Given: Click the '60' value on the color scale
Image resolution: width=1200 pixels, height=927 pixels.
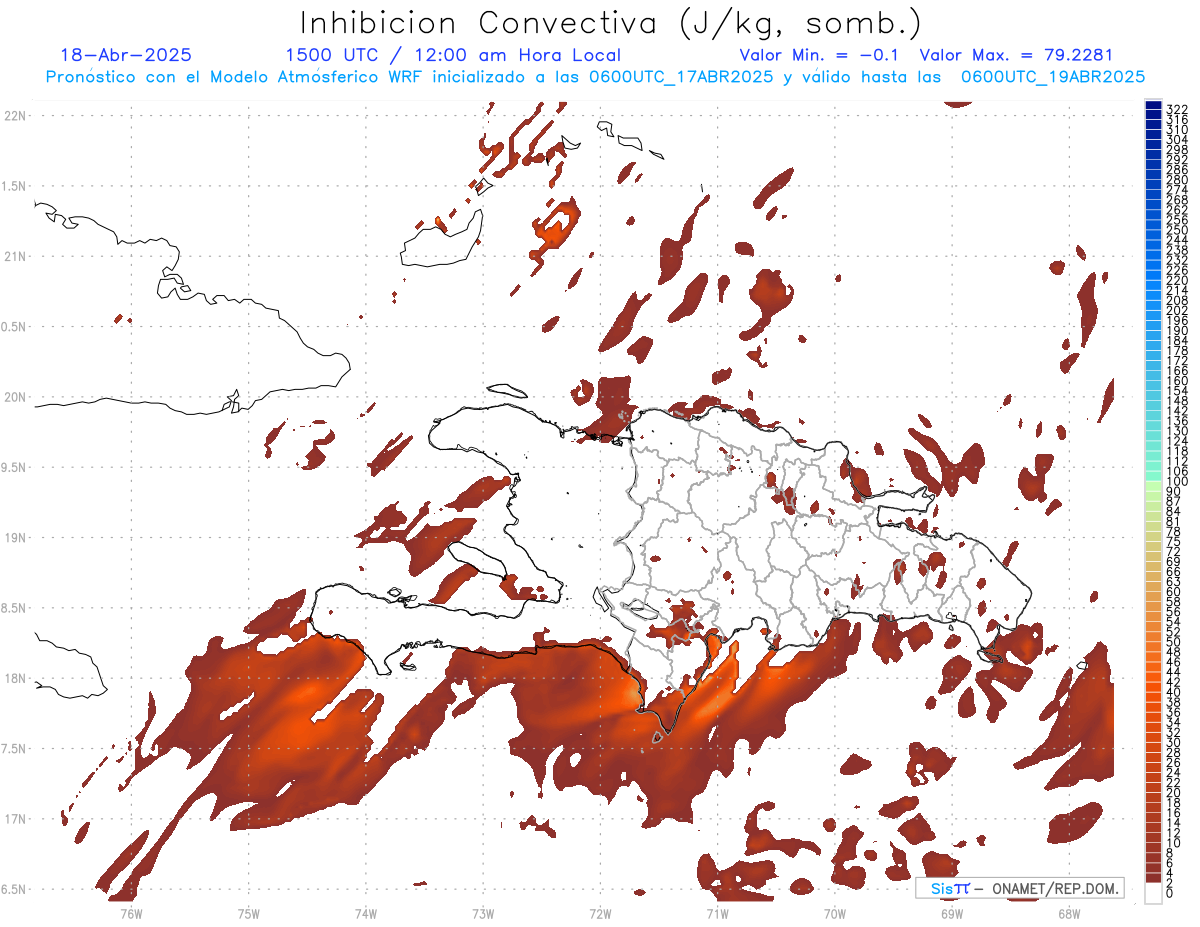Looking at the screenshot, I should (x=1174, y=591).
